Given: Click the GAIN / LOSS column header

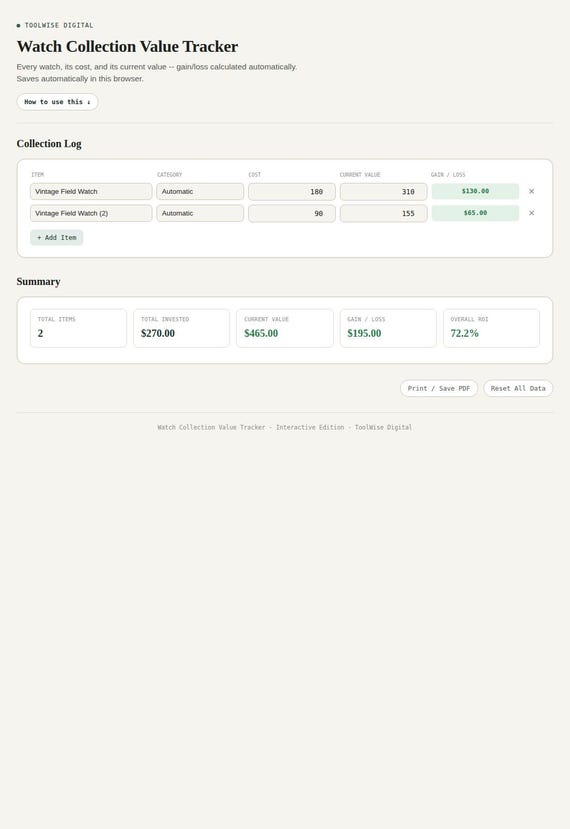Looking at the screenshot, I should point(448,174).
